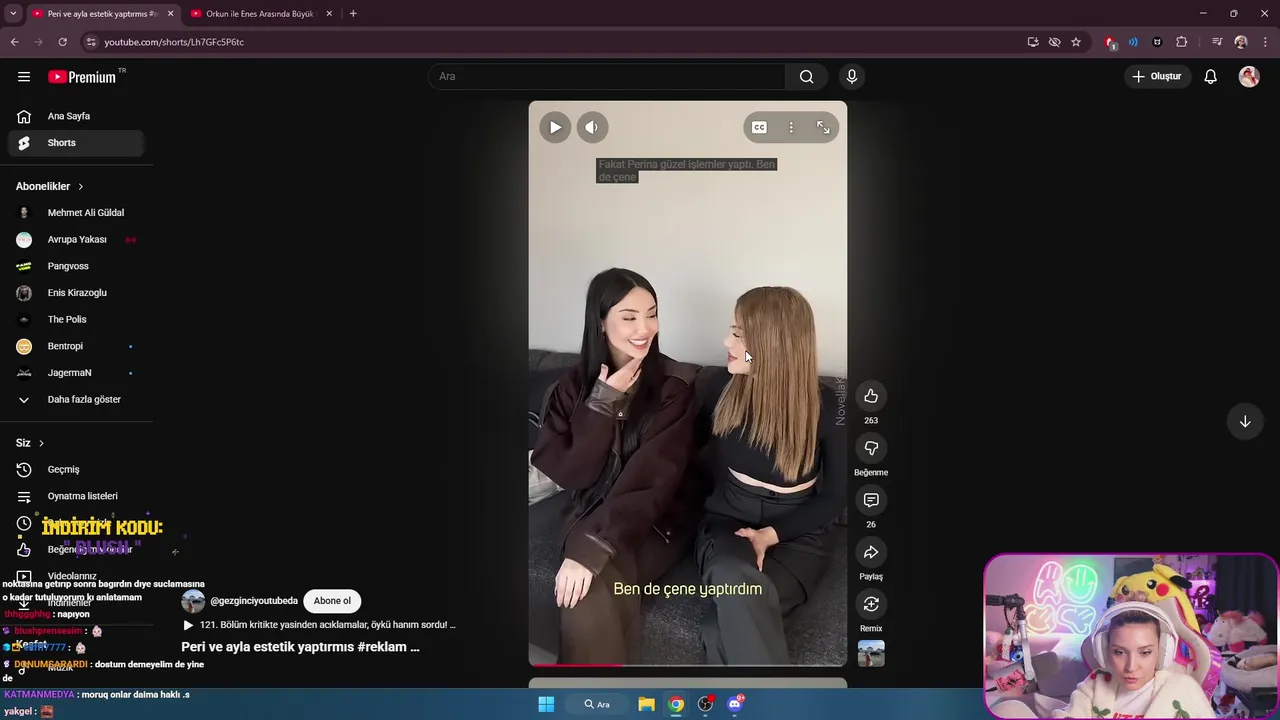Open the Windows Start menu
Screen dimensions: 1280x720
(546, 704)
